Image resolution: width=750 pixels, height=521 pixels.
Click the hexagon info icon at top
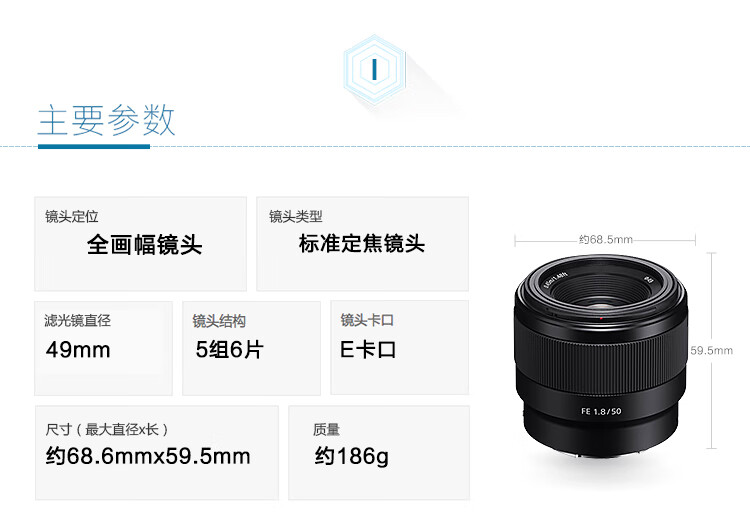click(x=375, y=70)
